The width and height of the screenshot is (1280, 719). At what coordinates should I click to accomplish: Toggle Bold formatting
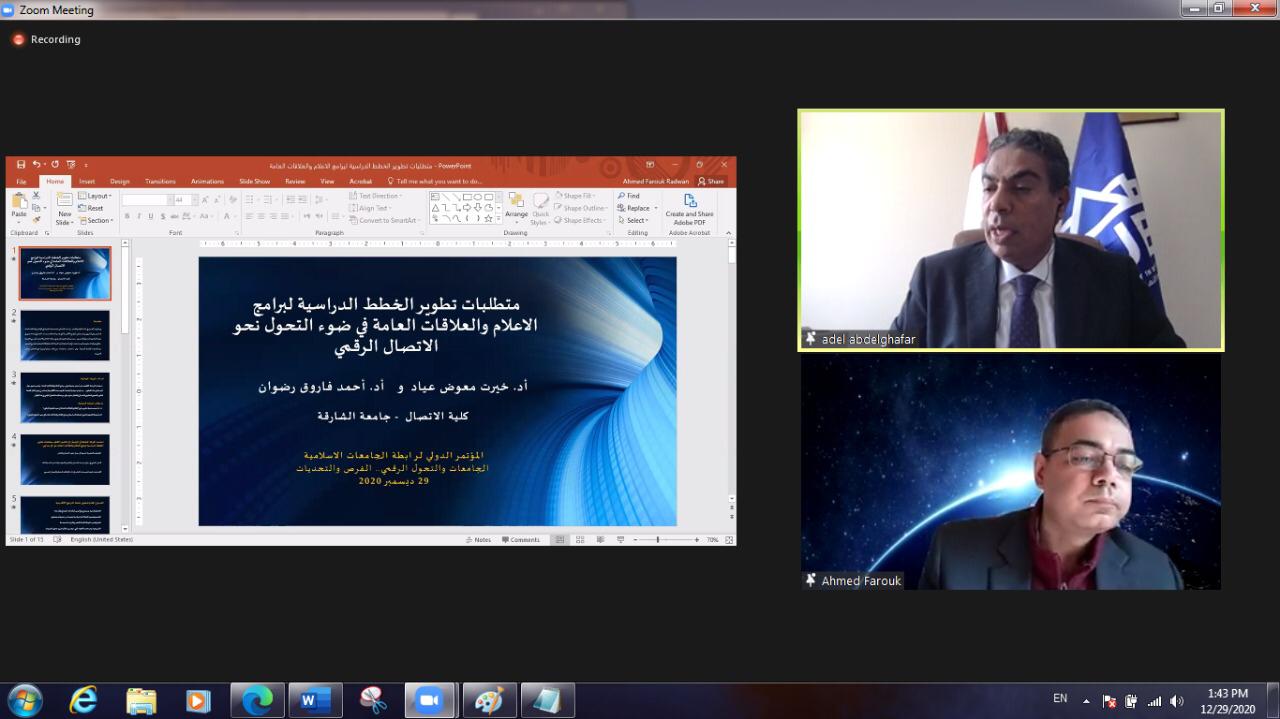click(127, 216)
